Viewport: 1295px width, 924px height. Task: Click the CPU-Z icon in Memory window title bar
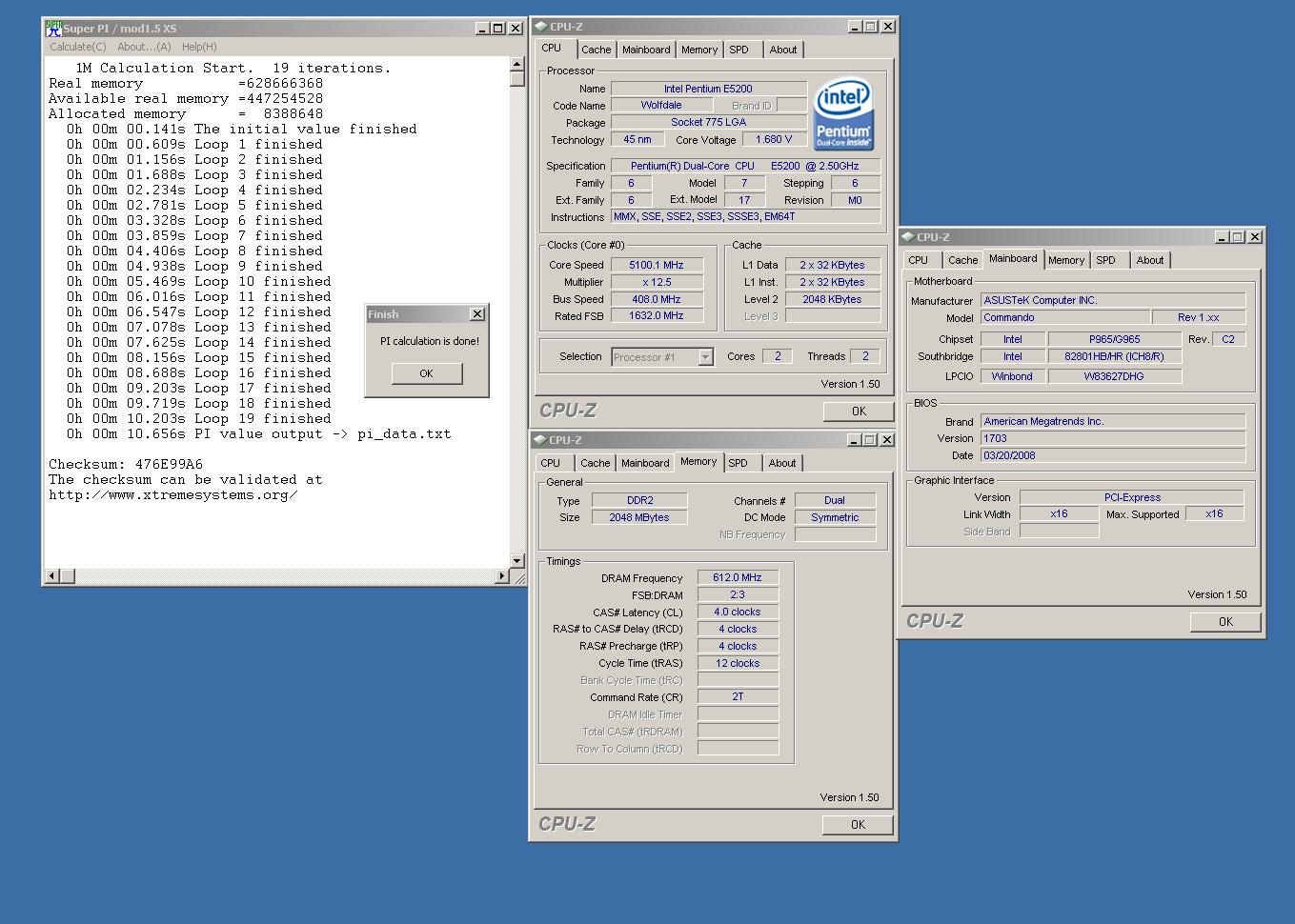[x=541, y=440]
